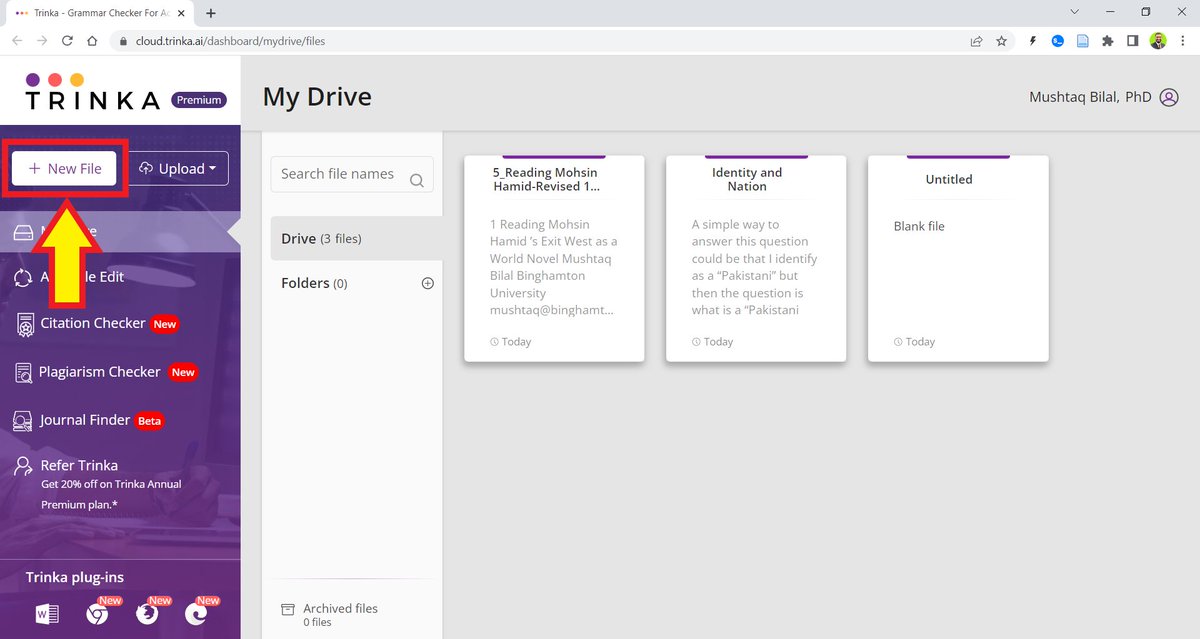Viewport: 1200px width, 639px height.
Task: Reload the page
Action: tap(67, 41)
